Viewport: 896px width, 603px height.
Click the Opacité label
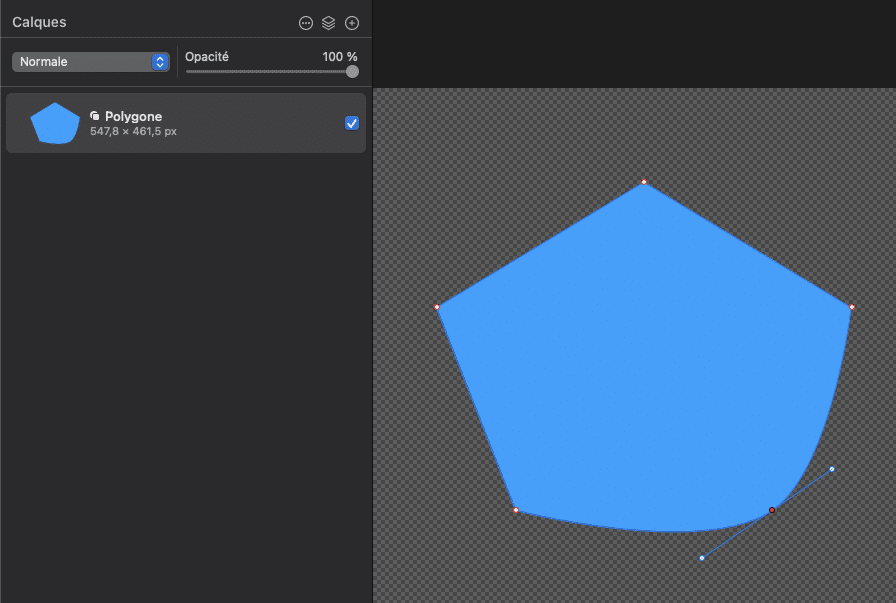[x=207, y=57]
